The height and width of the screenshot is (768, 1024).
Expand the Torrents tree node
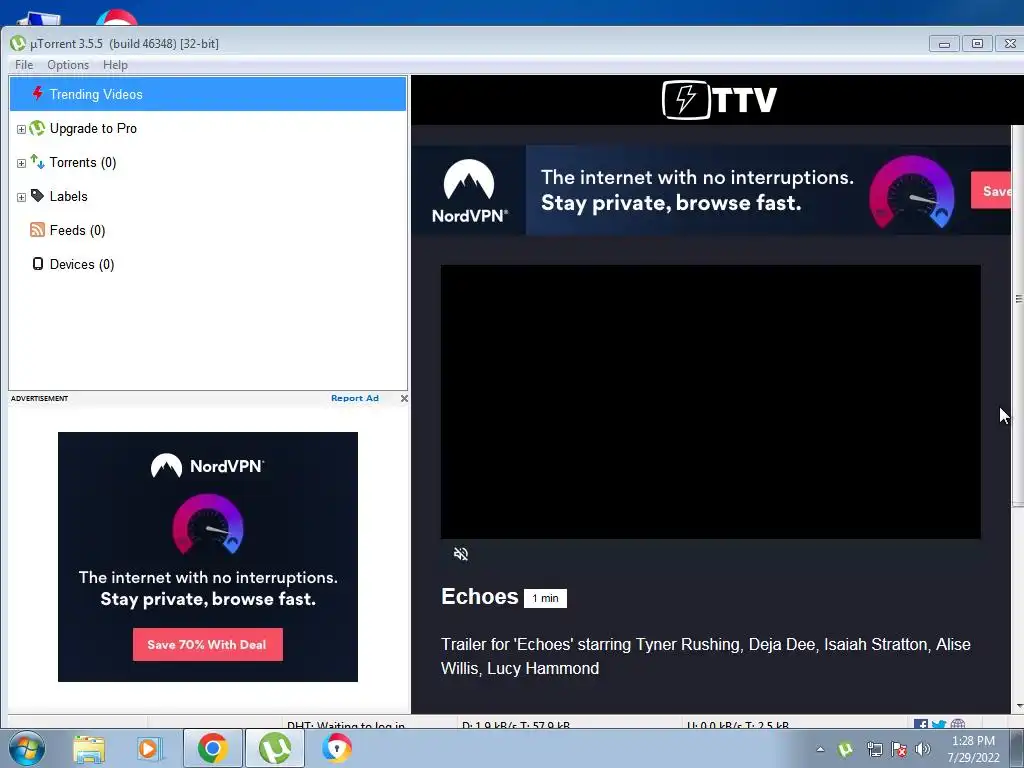click(21, 163)
